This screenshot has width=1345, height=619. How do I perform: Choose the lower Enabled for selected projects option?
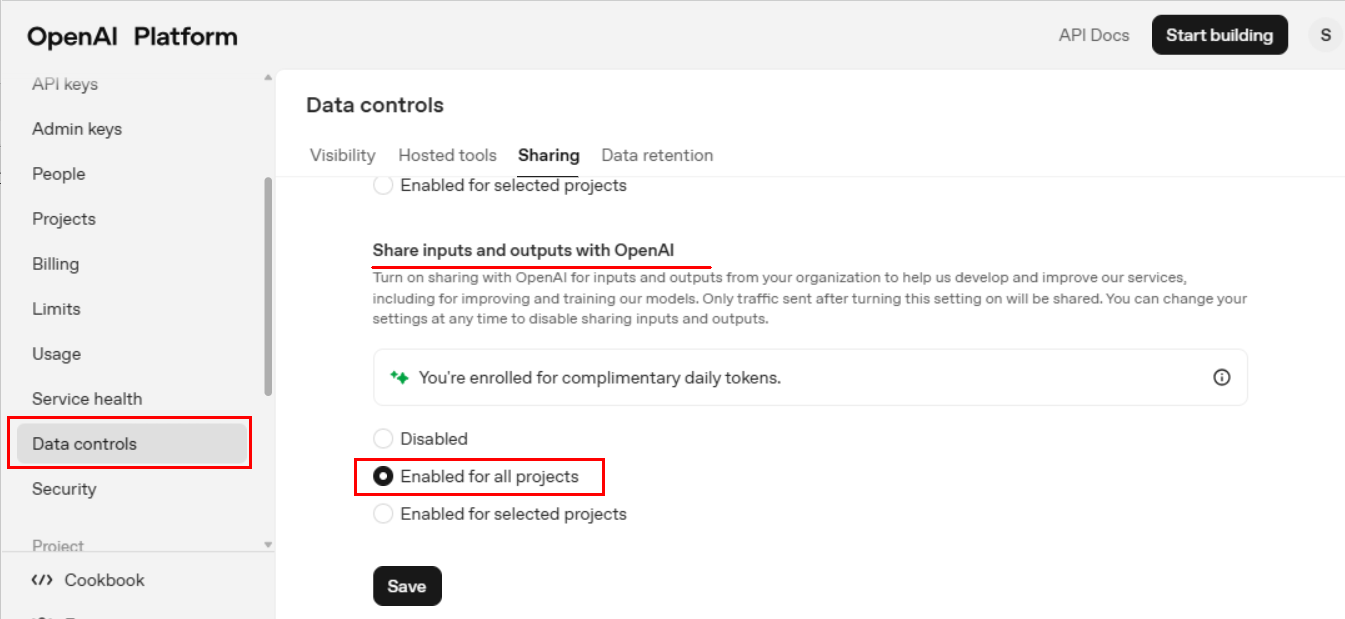click(x=383, y=514)
